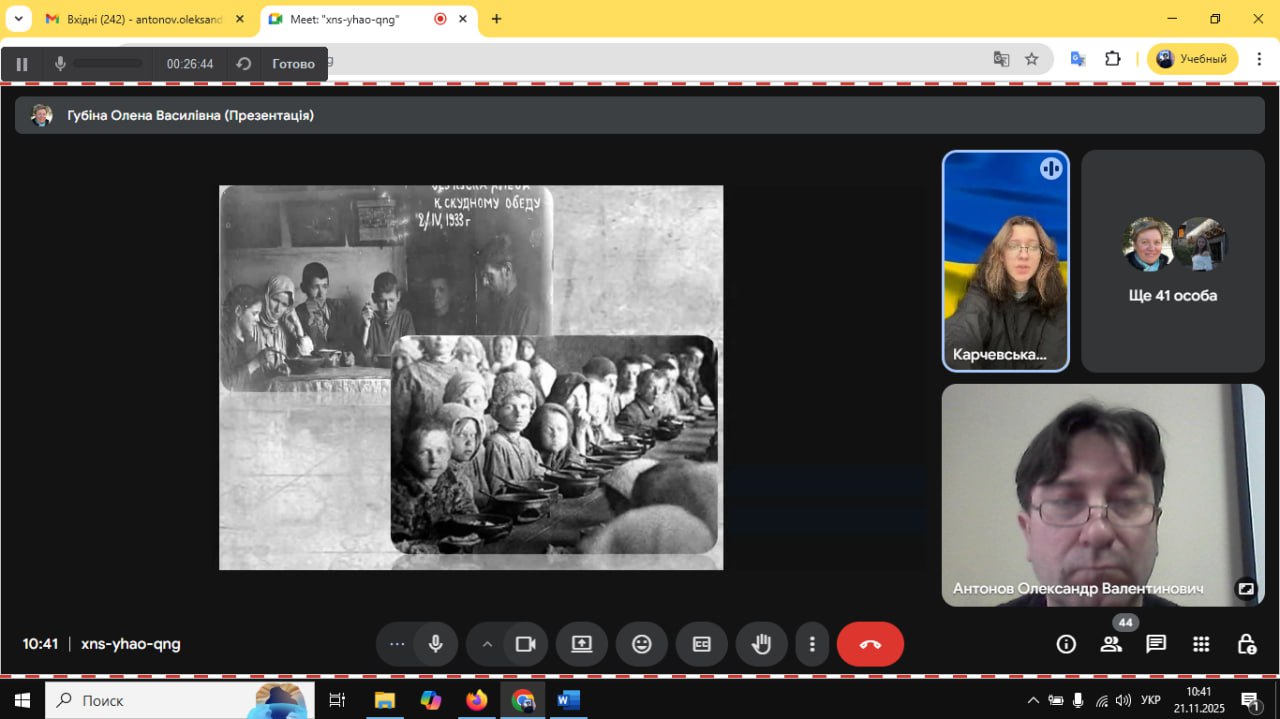
Task: Click the Готово recording button
Action: (293, 64)
